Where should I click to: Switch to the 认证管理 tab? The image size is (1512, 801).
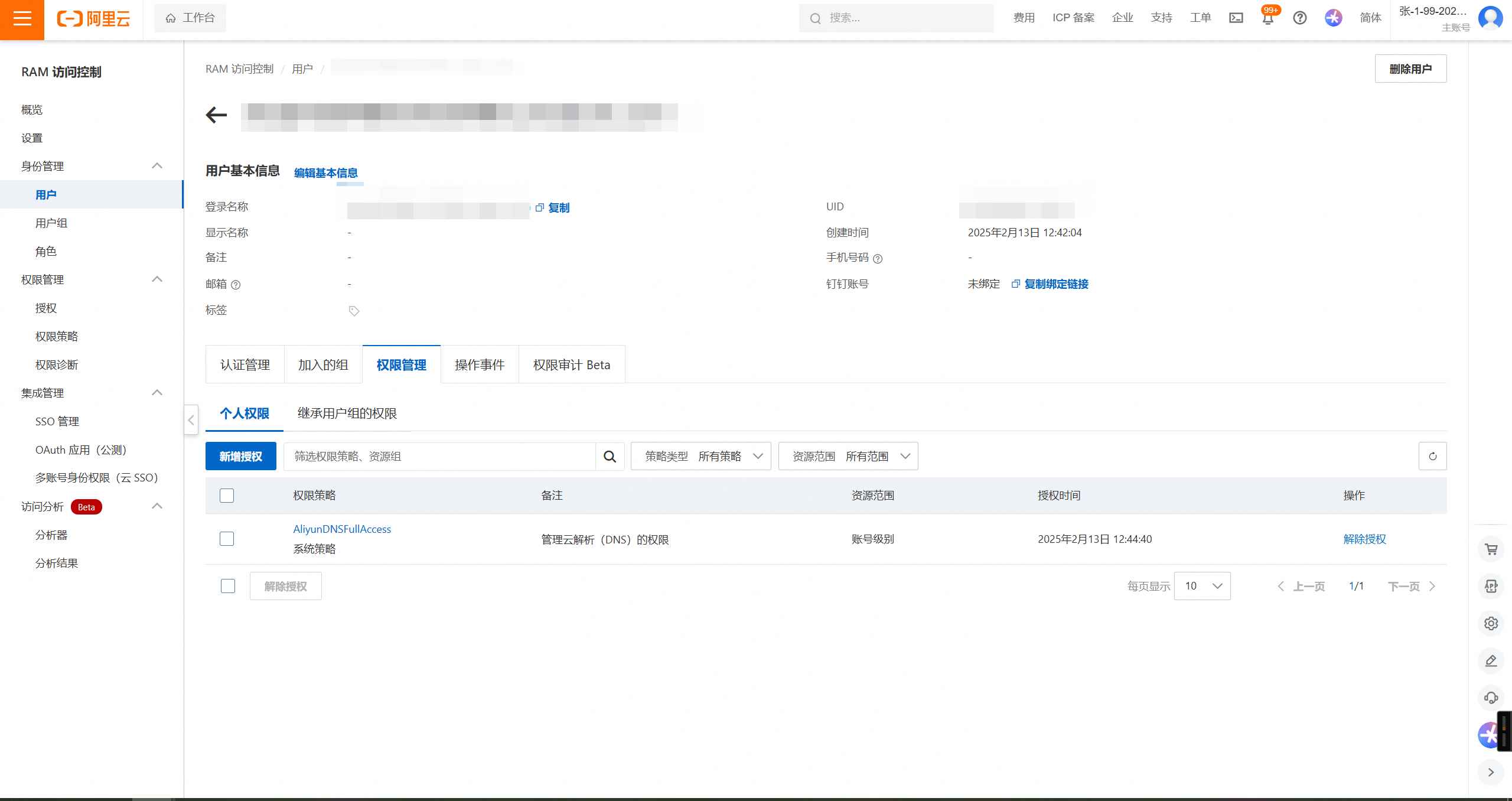245,365
